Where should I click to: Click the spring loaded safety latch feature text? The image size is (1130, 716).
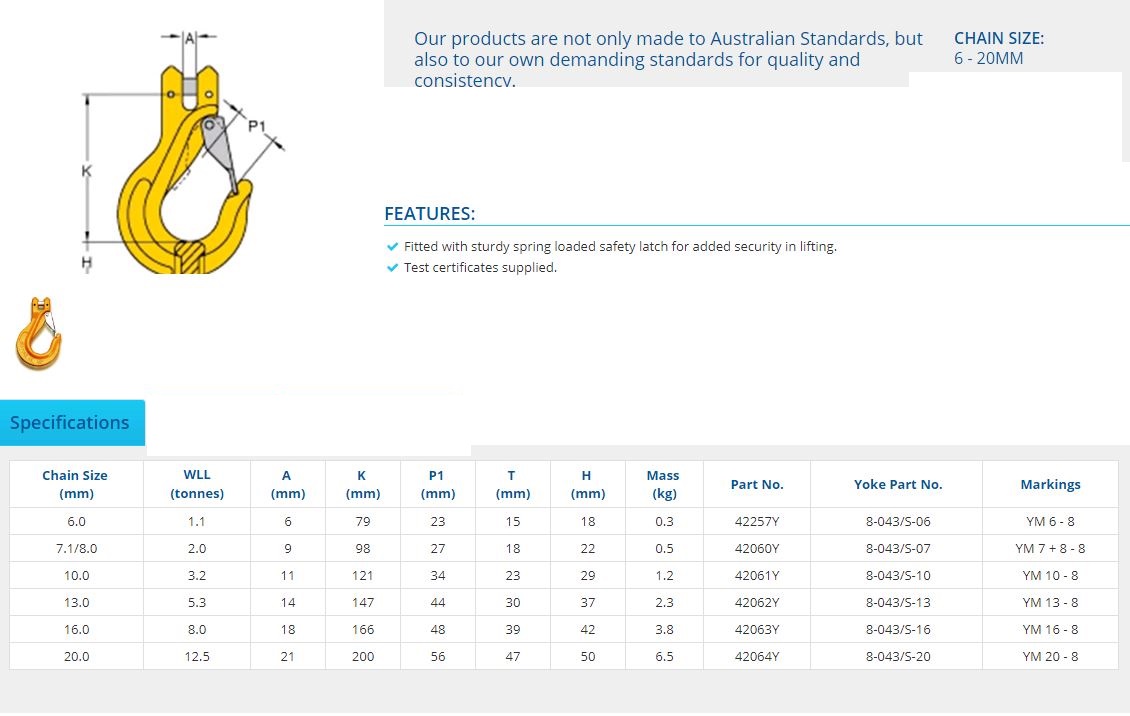(x=620, y=246)
